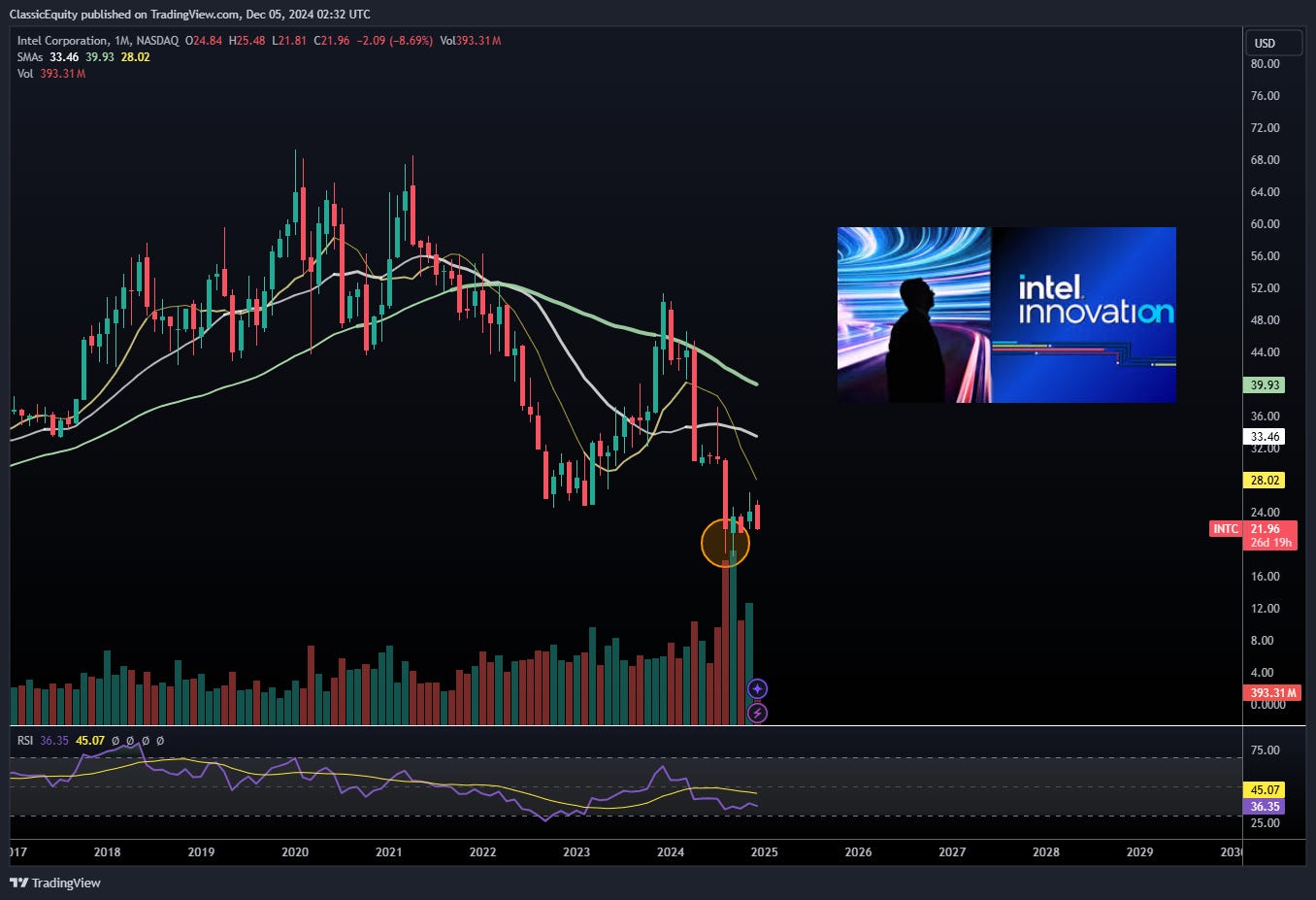Click the high value H25.48 in legend
The image size is (1316, 900).
pos(247,41)
